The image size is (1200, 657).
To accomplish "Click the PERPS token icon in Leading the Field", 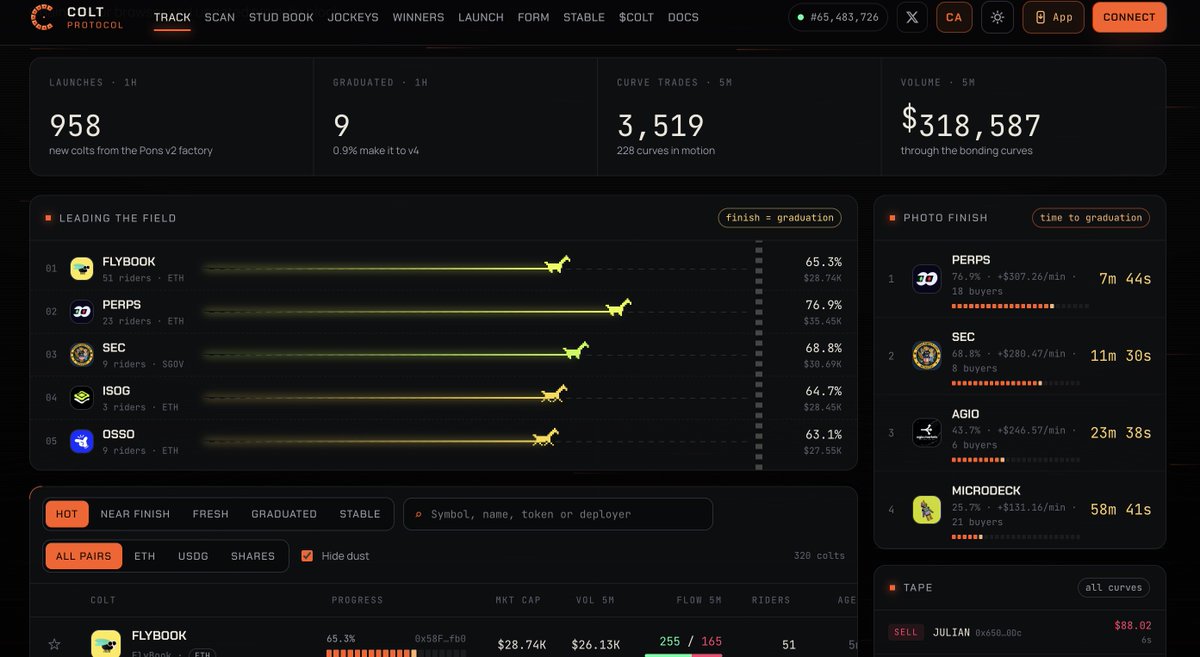I will point(82,312).
